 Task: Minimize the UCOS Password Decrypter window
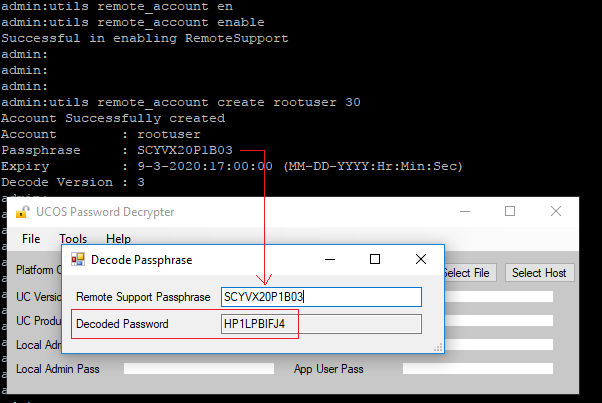465,211
